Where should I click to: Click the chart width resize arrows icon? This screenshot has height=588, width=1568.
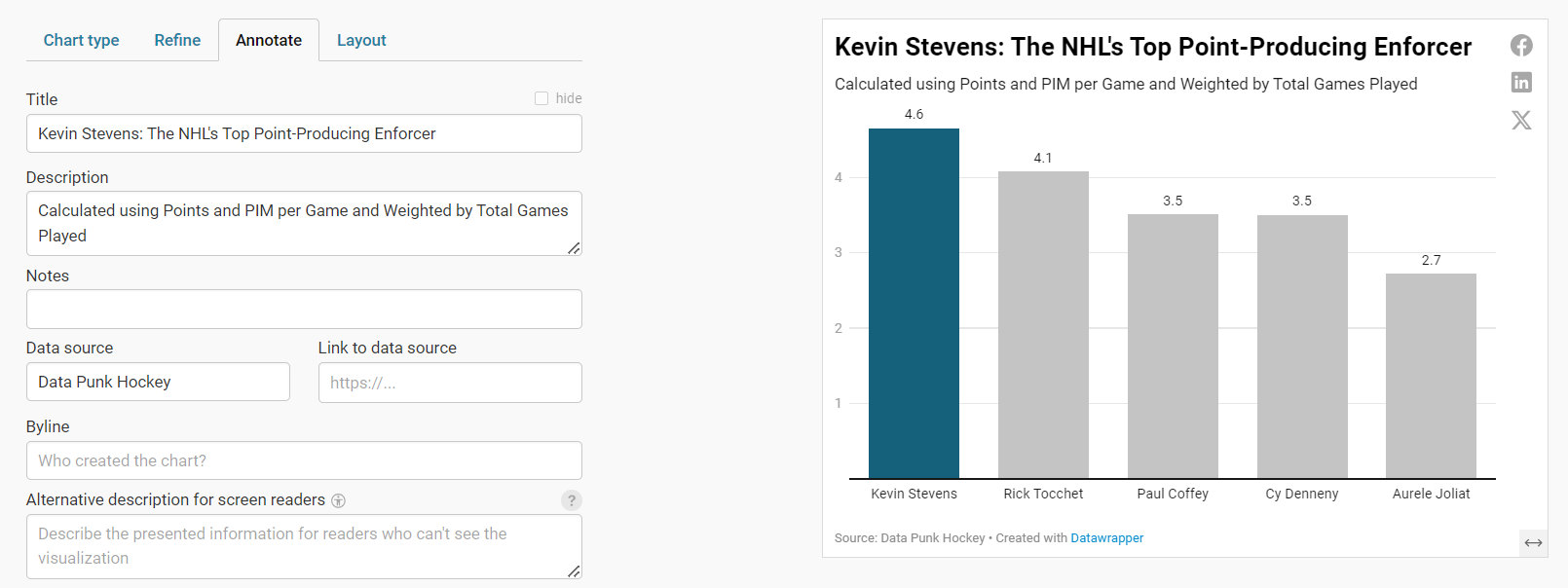1533,542
